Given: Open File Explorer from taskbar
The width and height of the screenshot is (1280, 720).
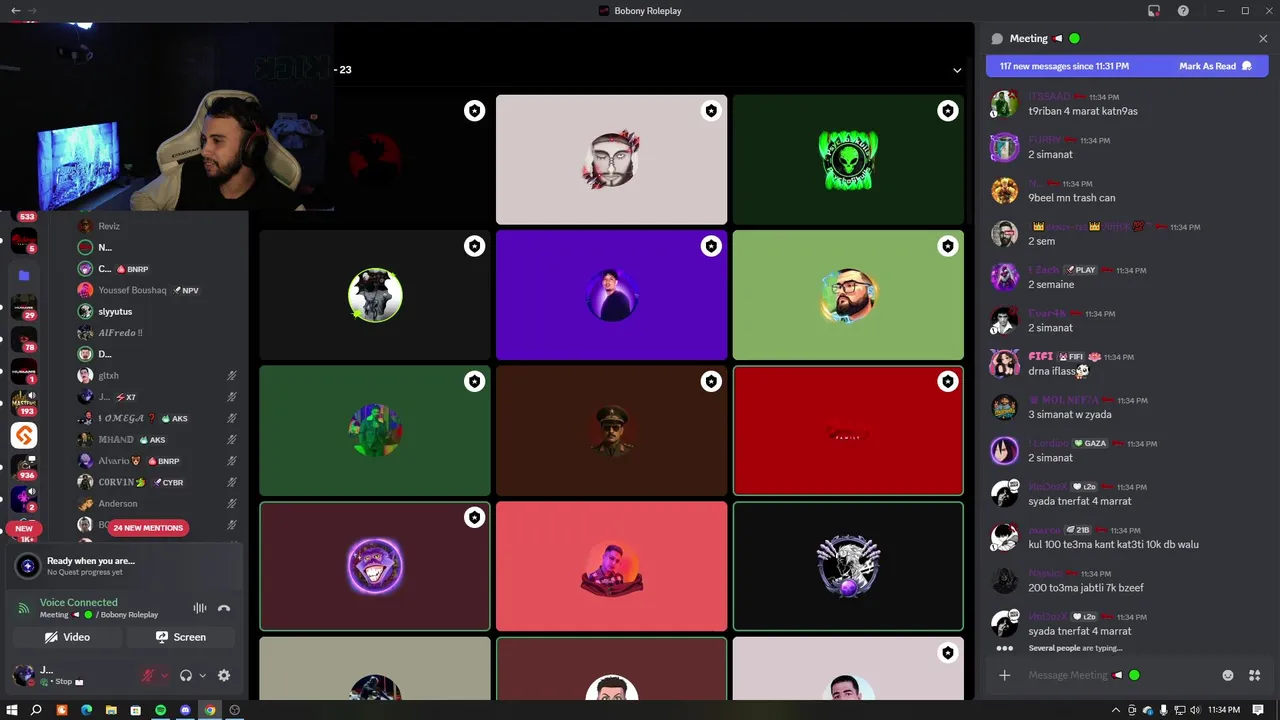Looking at the screenshot, I should point(111,710).
